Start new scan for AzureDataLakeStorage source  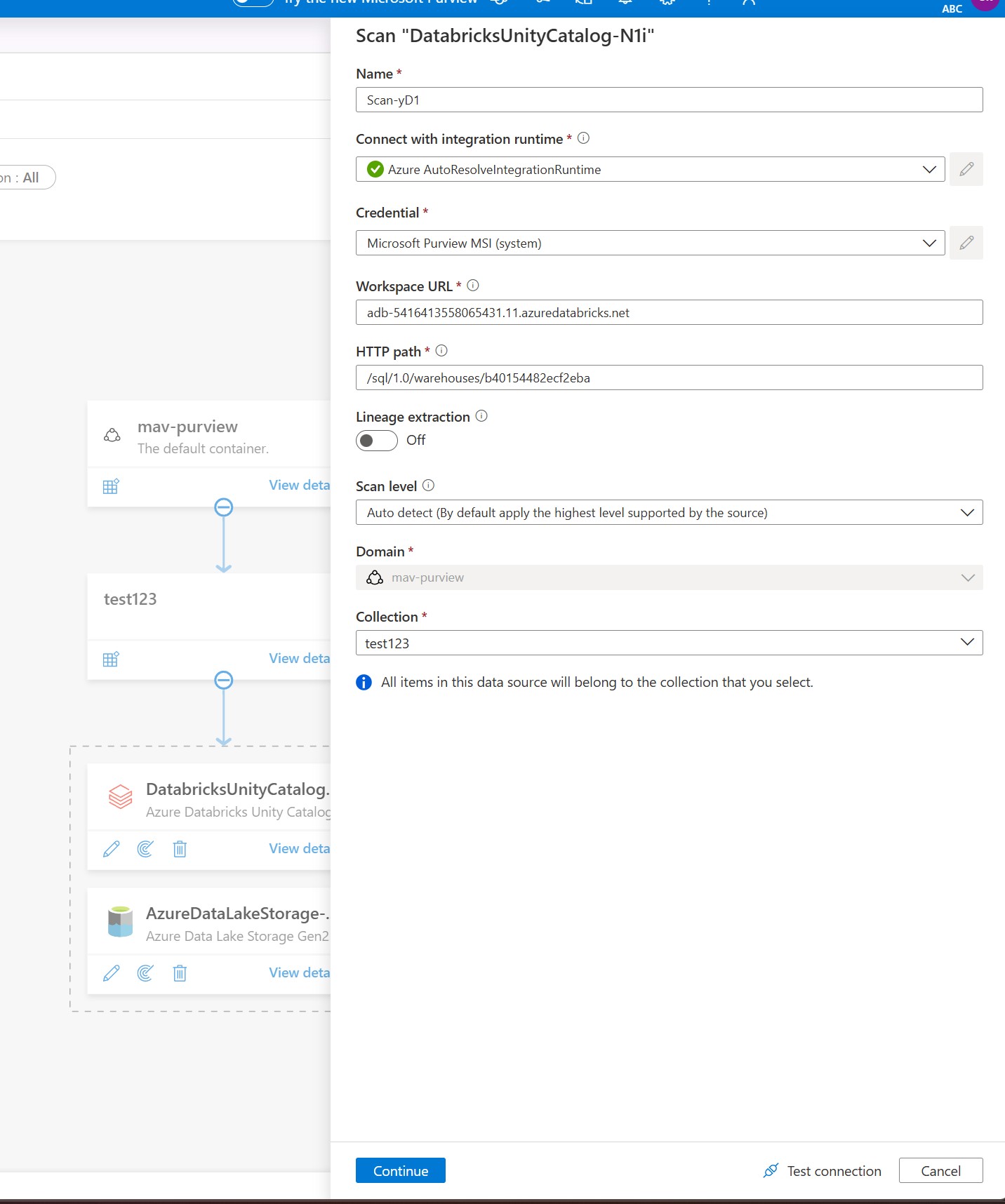point(145,973)
